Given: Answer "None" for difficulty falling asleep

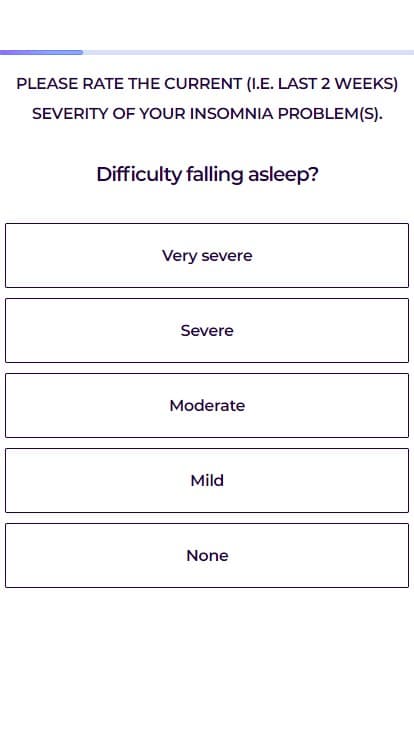Looking at the screenshot, I should pos(207,556).
